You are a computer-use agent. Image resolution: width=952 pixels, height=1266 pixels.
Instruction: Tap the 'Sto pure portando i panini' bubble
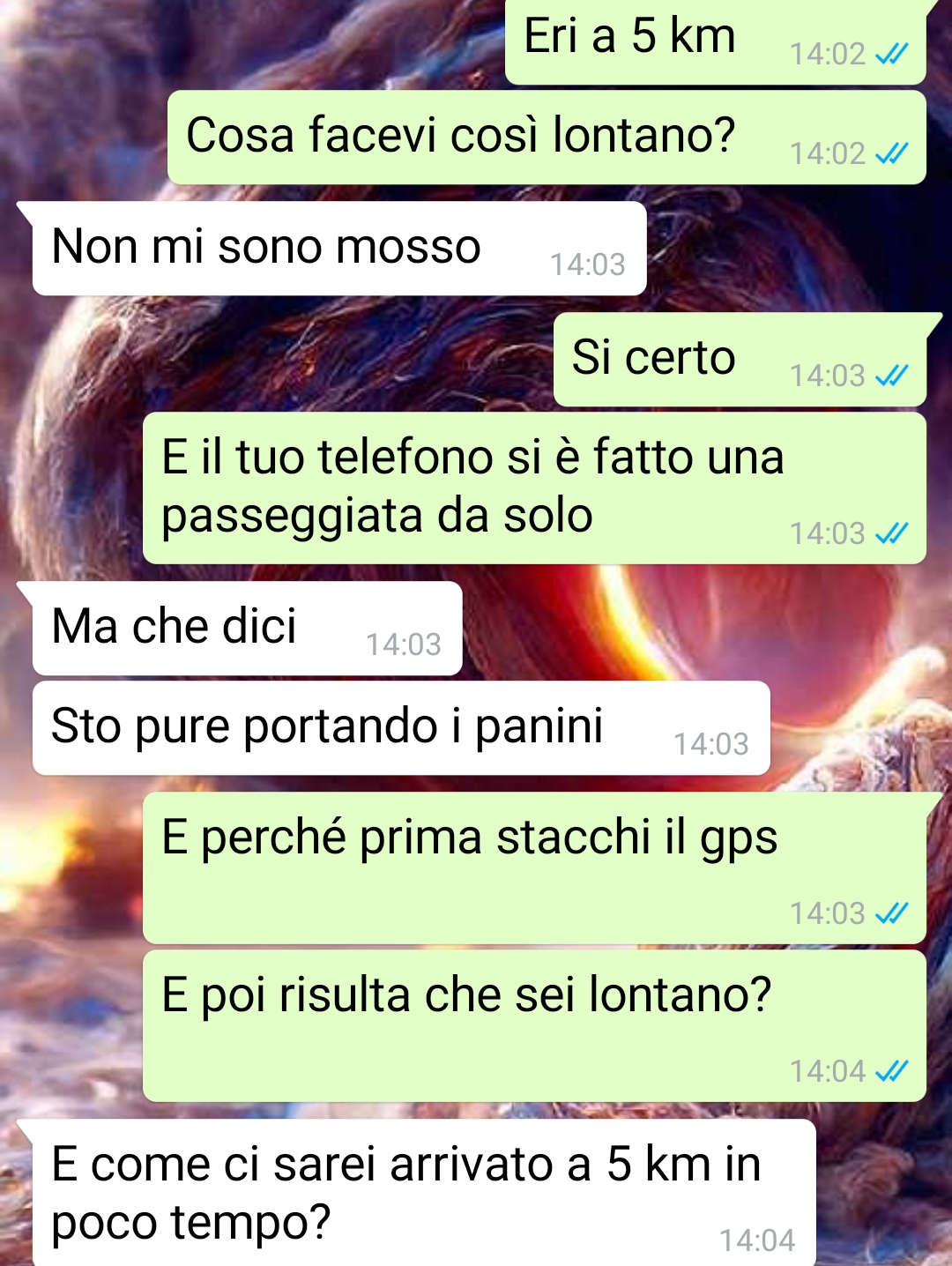401,728
